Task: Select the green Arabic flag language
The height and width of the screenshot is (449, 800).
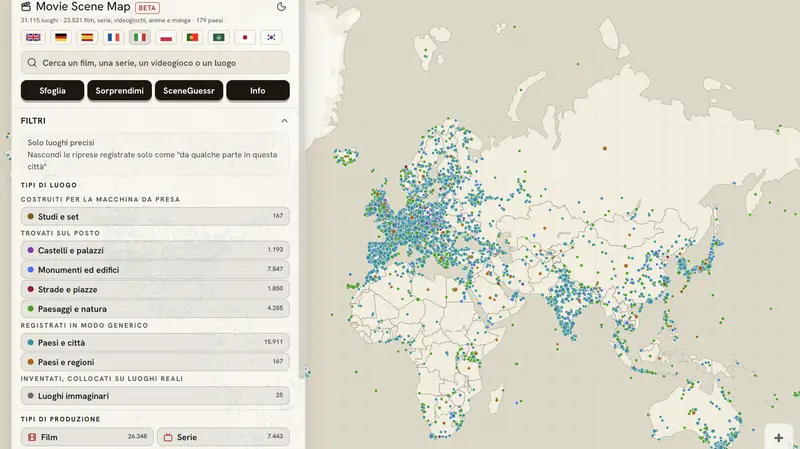Action: point(219,37)
